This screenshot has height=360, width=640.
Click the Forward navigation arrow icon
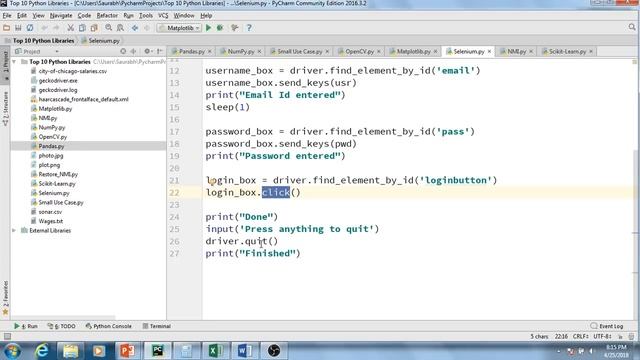pos(147,28)
